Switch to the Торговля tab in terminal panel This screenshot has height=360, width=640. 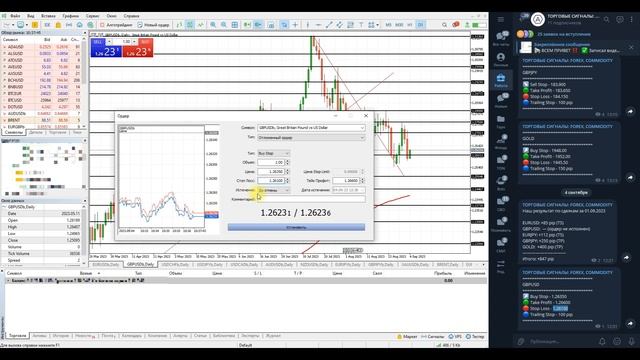(18, 336)
